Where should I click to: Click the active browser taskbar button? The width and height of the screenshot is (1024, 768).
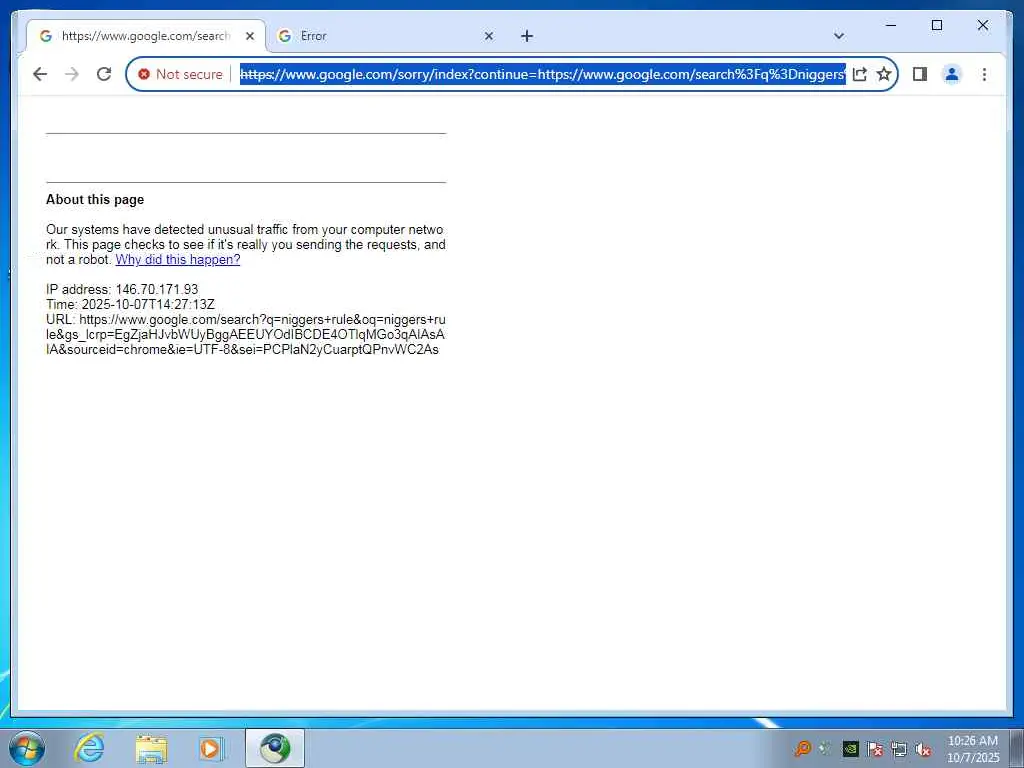pyautogui.click(x=275, y=748)
